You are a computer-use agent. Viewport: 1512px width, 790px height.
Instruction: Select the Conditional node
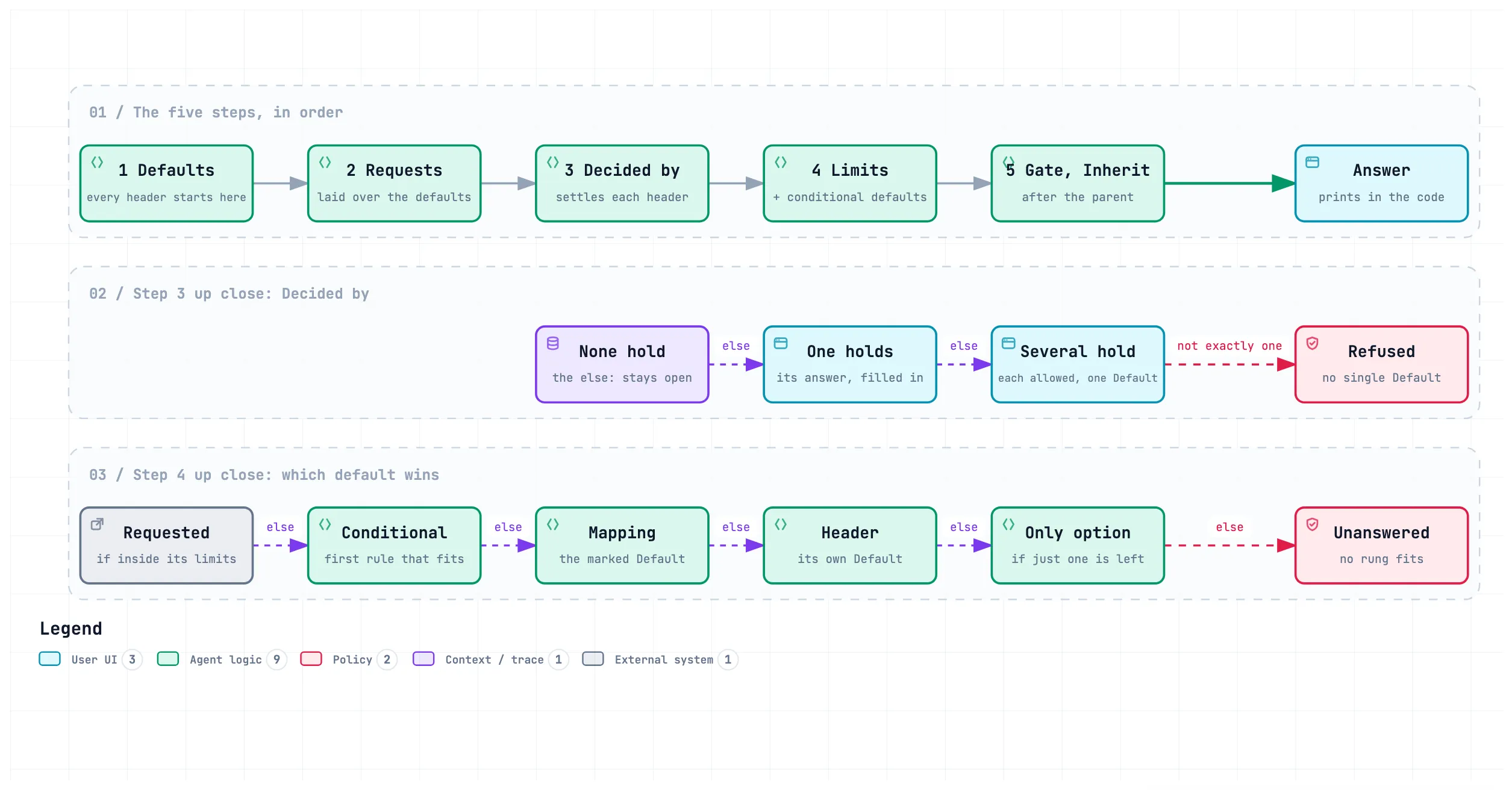(395, 546)
